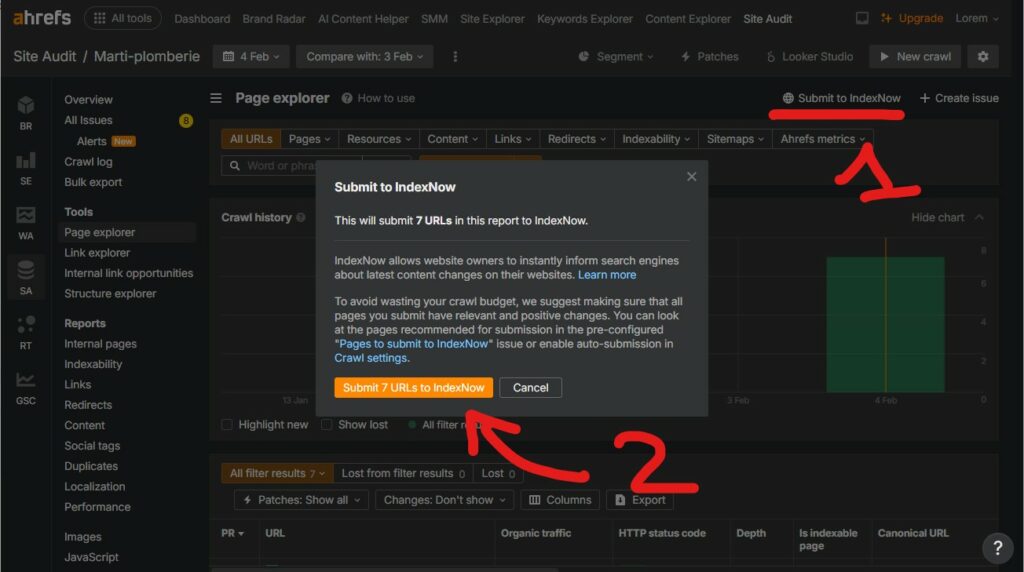This screenshot has width=1024, height=572.
Task: Click Cancel in the IndexNow dialog
Action: (530, 387)
